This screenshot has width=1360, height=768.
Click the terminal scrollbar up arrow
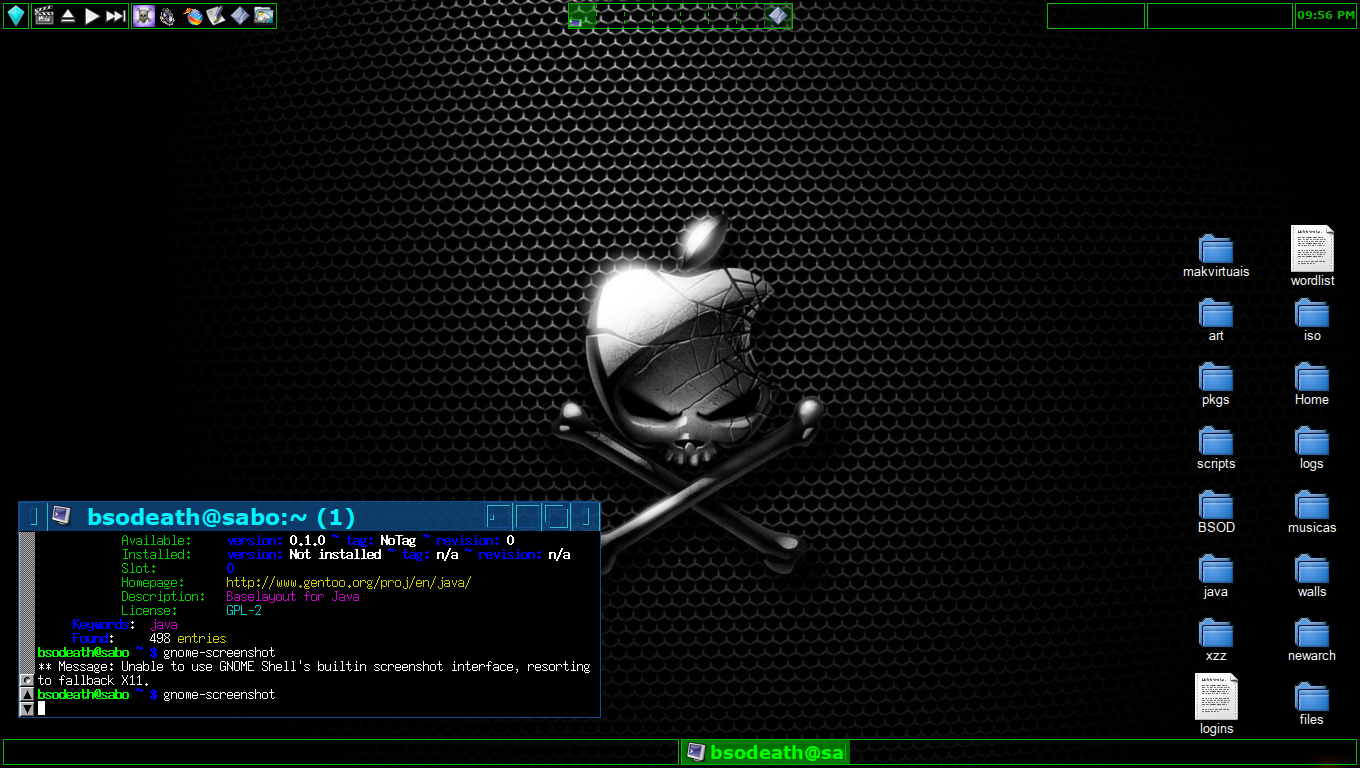[27, 694]
